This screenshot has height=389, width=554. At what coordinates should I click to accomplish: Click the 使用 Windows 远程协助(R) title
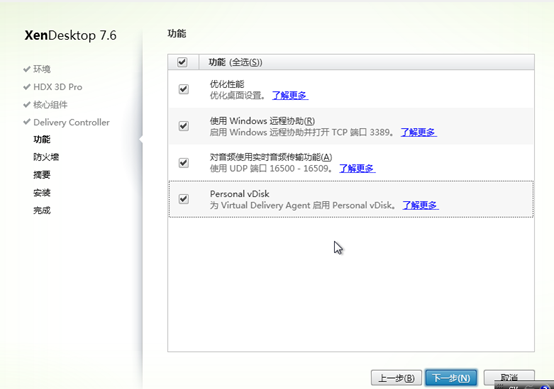262,121
